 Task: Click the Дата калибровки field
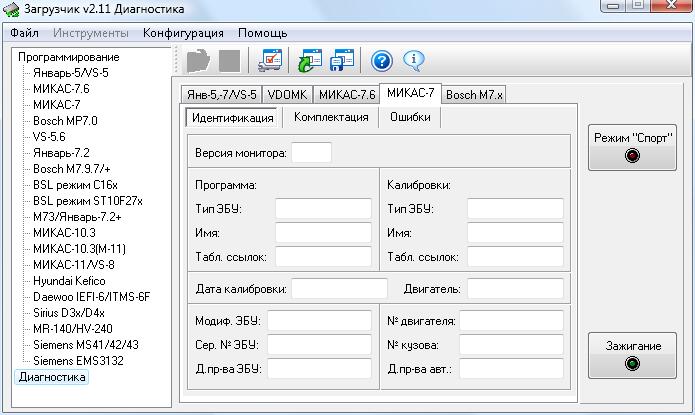(340, 289)
